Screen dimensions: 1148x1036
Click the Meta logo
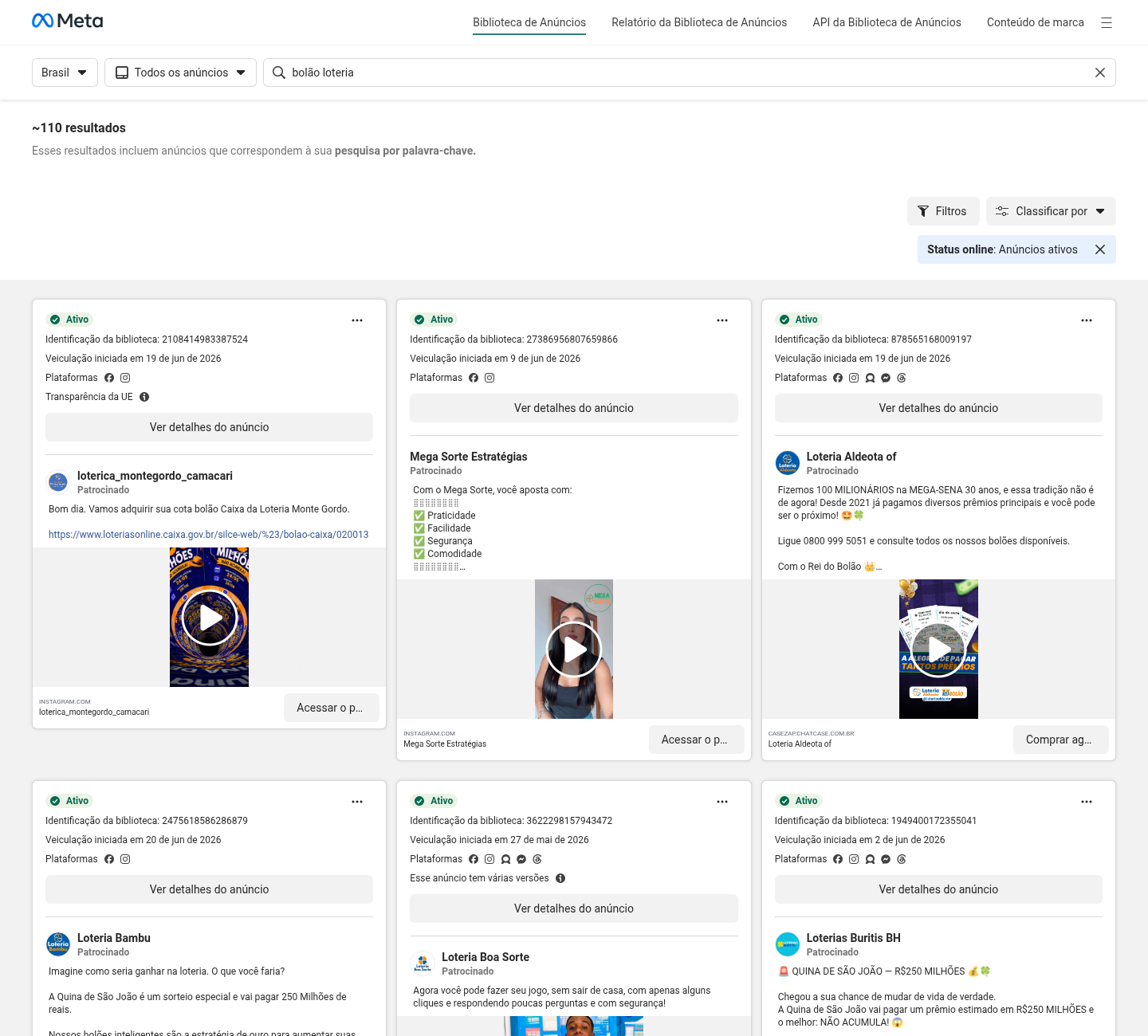point(67,21)
